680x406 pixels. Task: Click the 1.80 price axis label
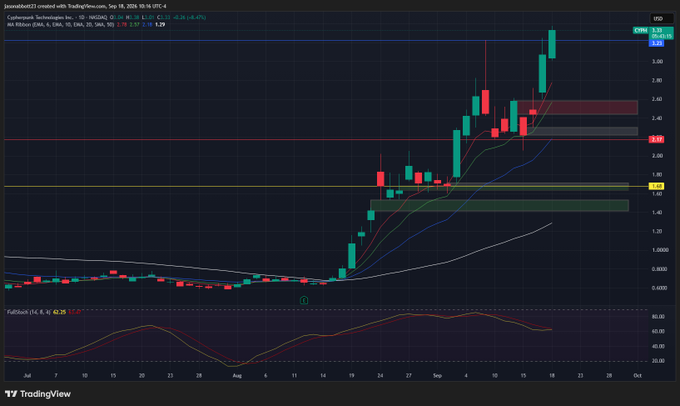click(657, 175)
